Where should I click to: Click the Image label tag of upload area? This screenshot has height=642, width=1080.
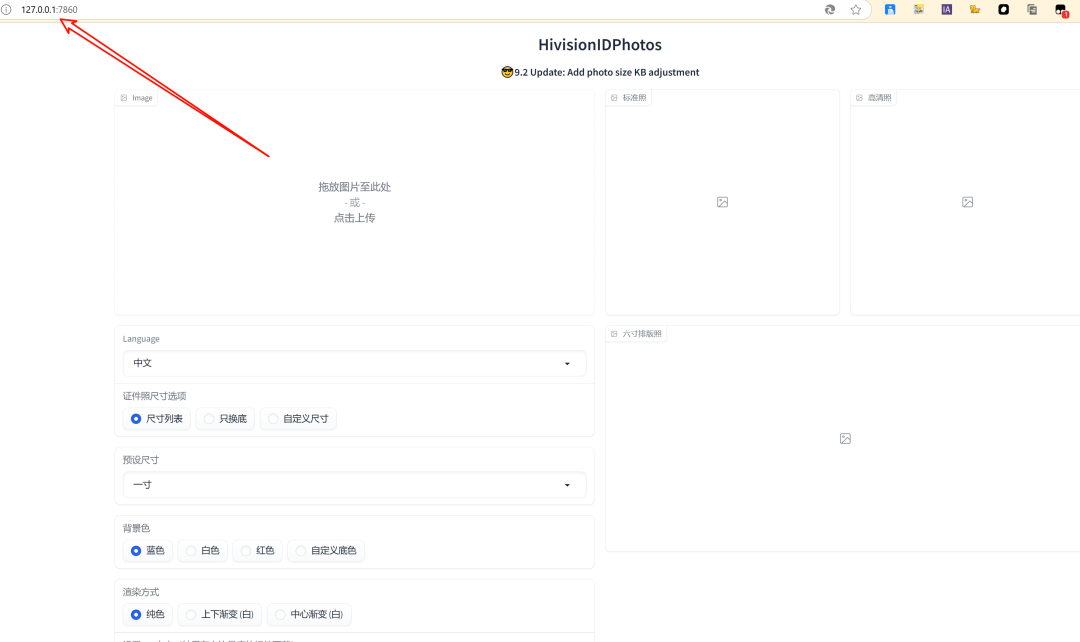click(136, 98)
